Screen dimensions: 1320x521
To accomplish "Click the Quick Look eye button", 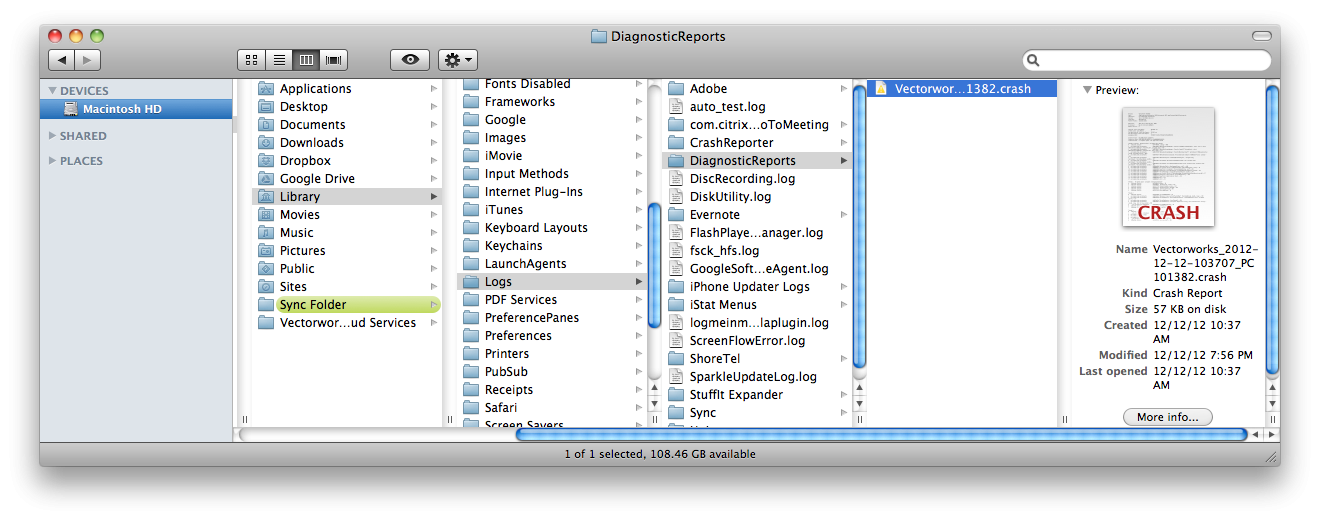I will coord(410,60).
